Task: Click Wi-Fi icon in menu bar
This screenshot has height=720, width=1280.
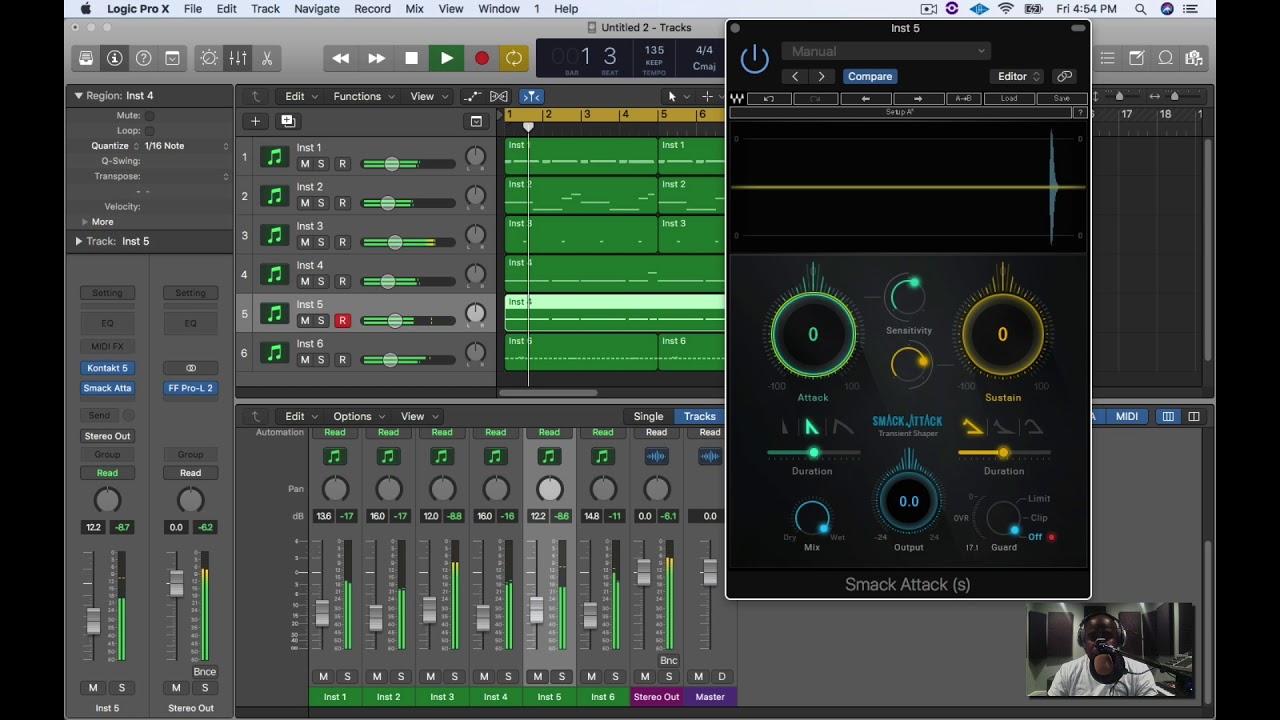Action: 1006,9
